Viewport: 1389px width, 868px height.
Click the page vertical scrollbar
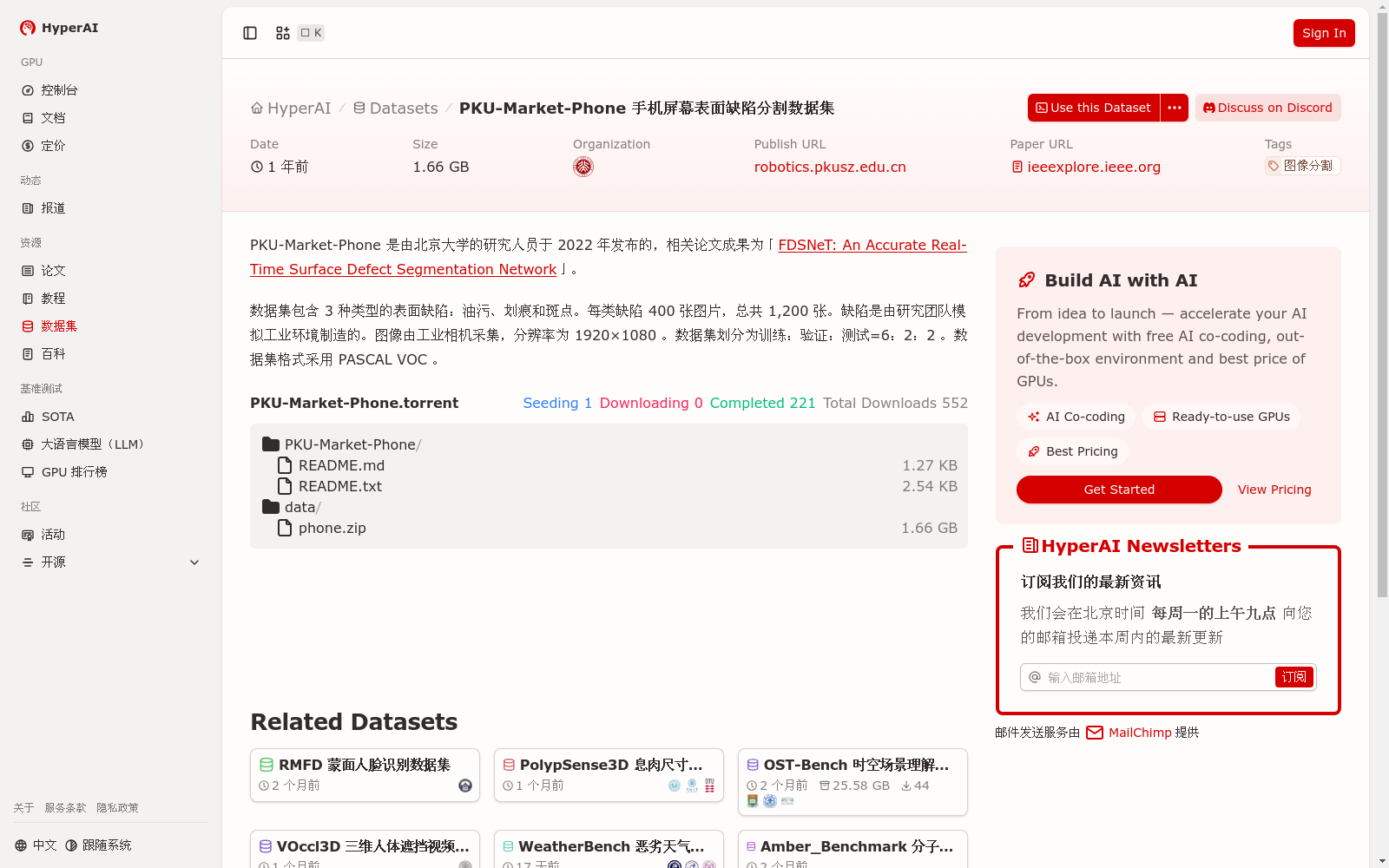pos(1382,304)
